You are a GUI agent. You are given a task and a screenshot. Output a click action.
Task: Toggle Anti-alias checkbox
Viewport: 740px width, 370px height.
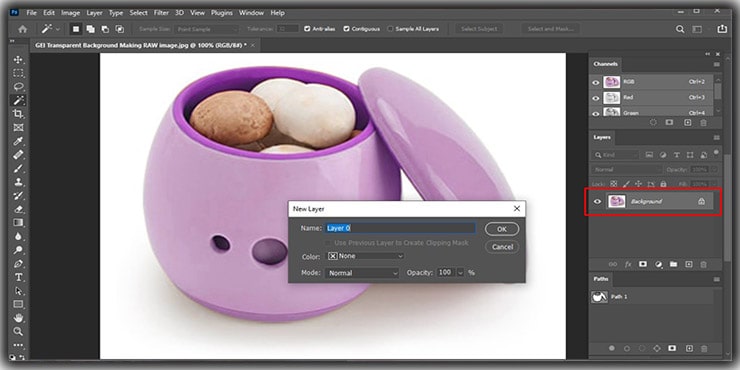tap(307, 29)
